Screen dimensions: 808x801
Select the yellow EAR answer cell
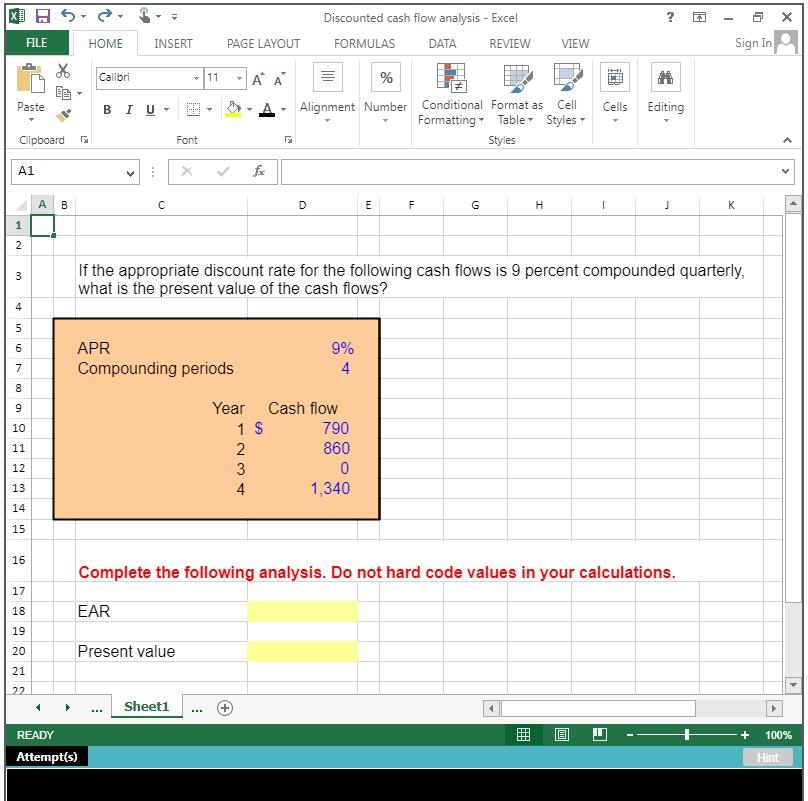click(x=302, y=611)
